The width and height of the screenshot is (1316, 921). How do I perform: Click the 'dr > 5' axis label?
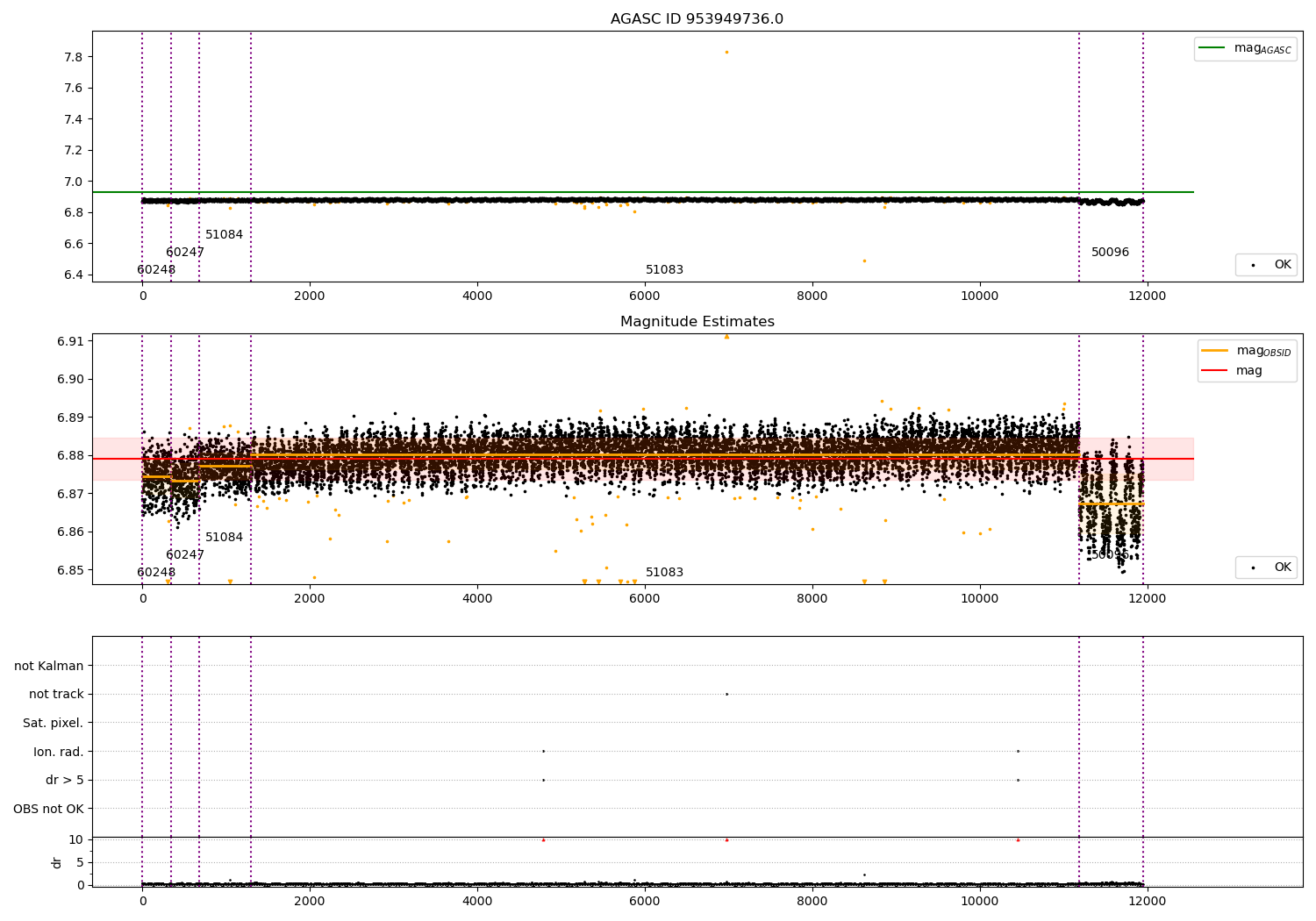point(65,780)
